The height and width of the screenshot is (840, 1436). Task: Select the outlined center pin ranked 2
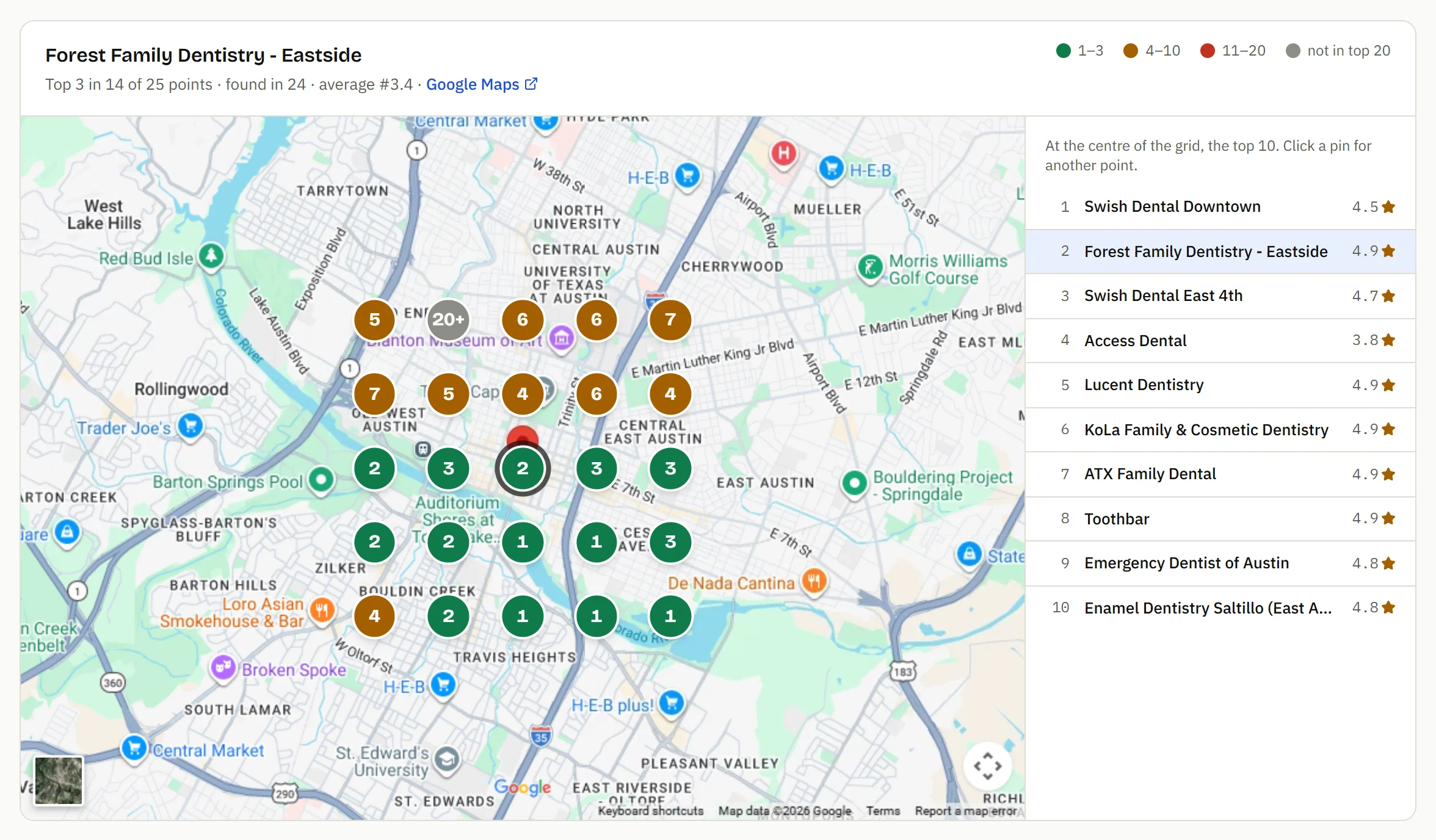[523, 468]
